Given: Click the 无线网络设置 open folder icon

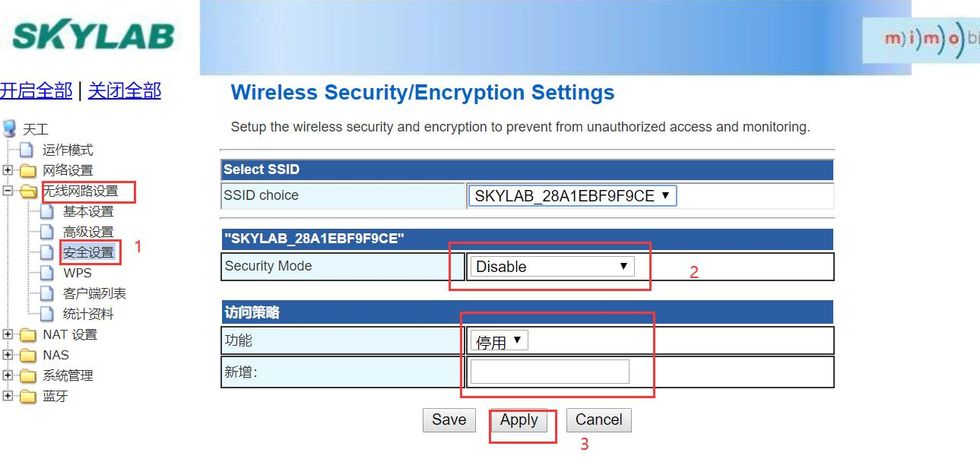Looking at the screenshot, I should click(28, 191).
